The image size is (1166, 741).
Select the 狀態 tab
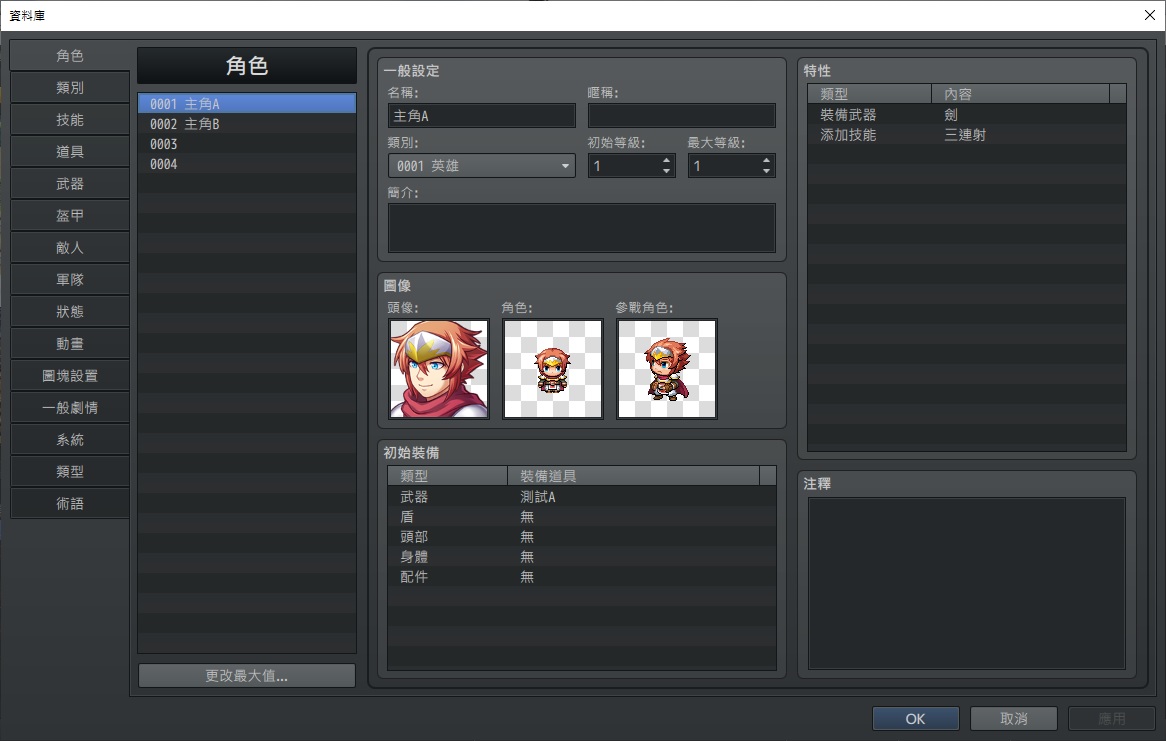70,312
